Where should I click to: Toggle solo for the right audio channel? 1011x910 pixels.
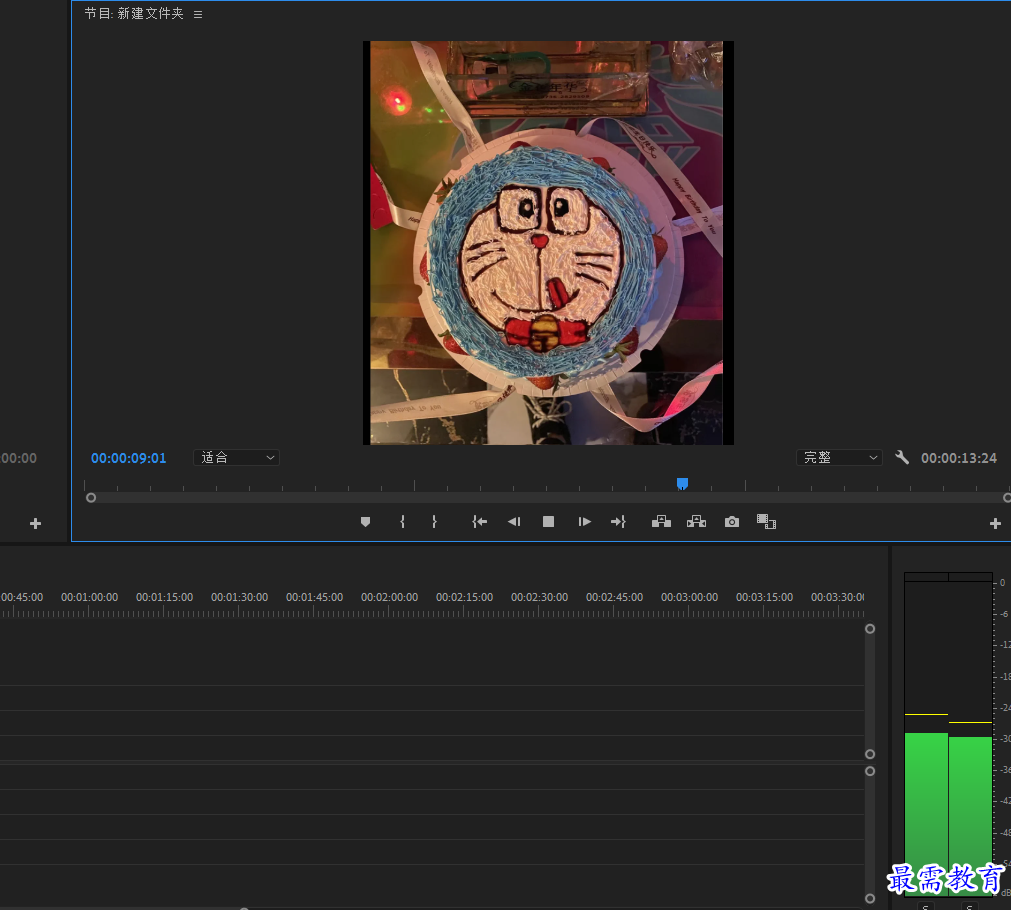pyautogui.click(x=970, y=905)
